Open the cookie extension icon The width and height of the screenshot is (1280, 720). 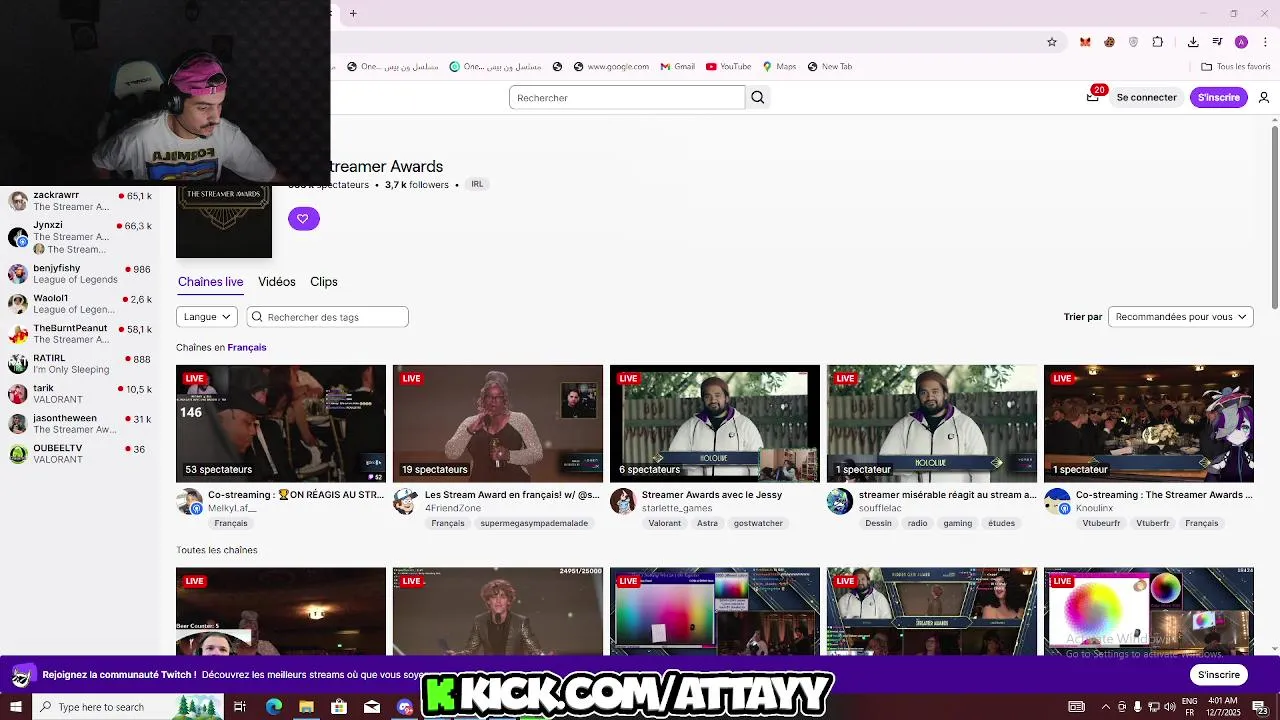click(x=1109, y=42)
